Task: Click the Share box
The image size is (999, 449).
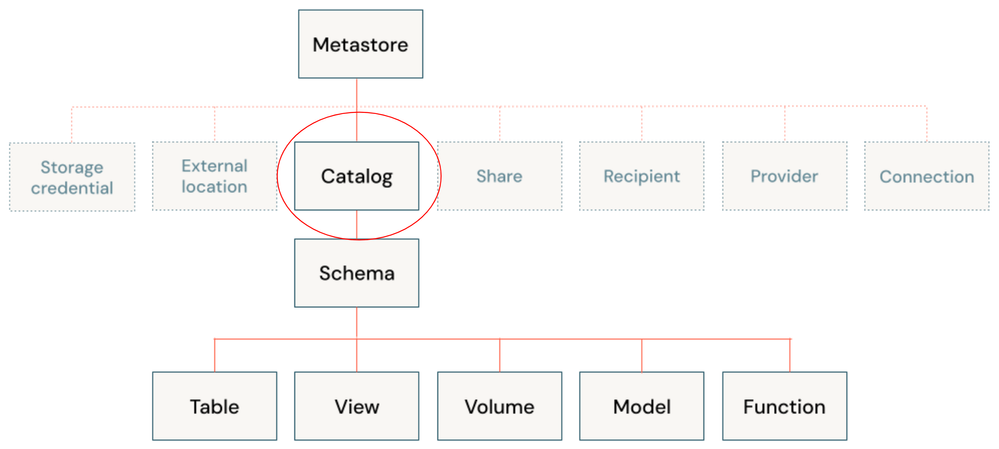Action: pos(499,176)
